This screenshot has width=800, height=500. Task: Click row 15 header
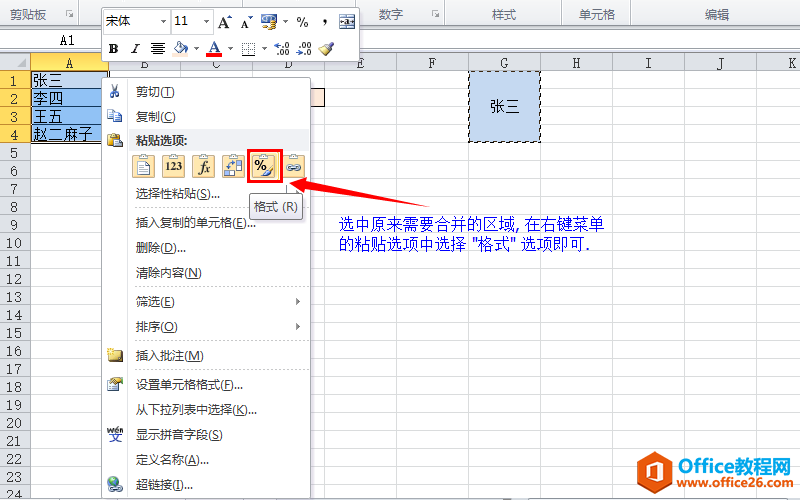(x=15, y=333)
